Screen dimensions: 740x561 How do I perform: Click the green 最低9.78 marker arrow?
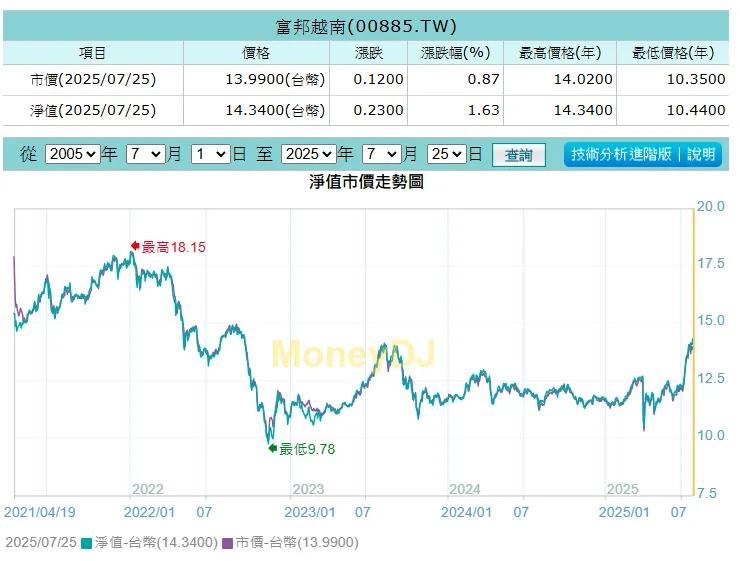pos(272,448)
